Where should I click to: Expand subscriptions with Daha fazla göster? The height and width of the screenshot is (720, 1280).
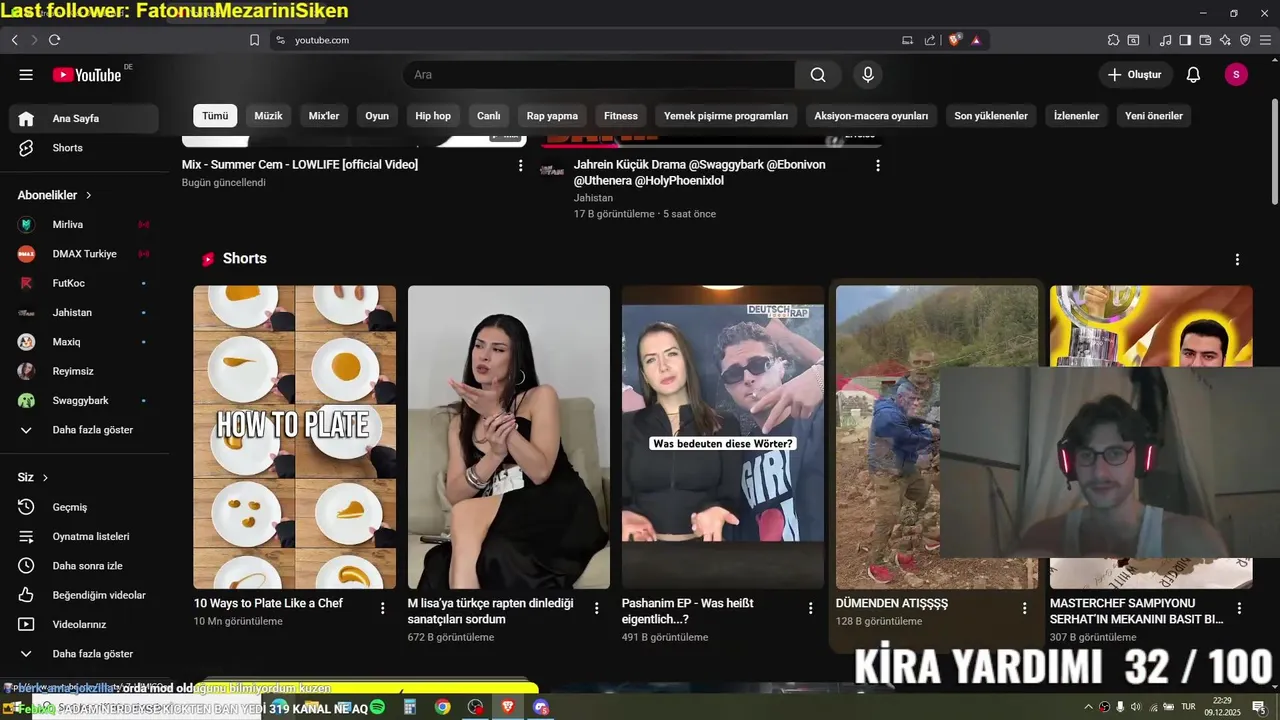coord(84,430)
